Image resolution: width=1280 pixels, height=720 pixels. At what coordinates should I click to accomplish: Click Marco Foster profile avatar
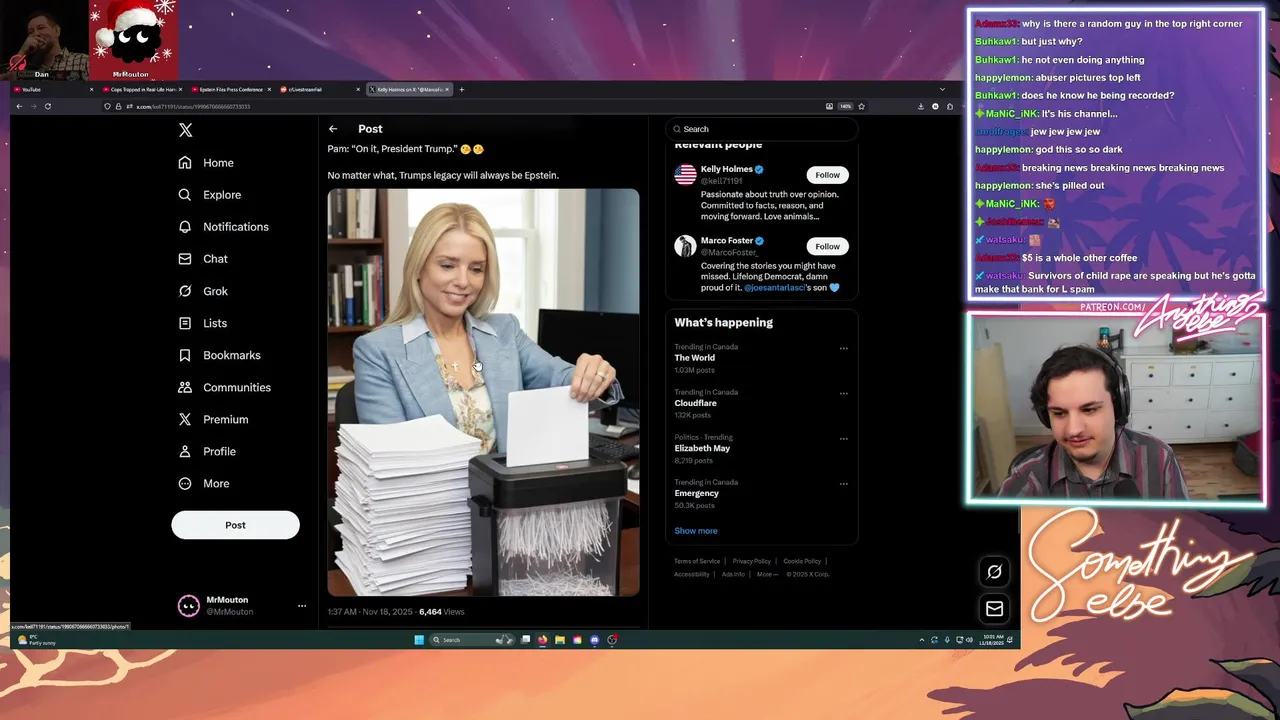[685, 246]
